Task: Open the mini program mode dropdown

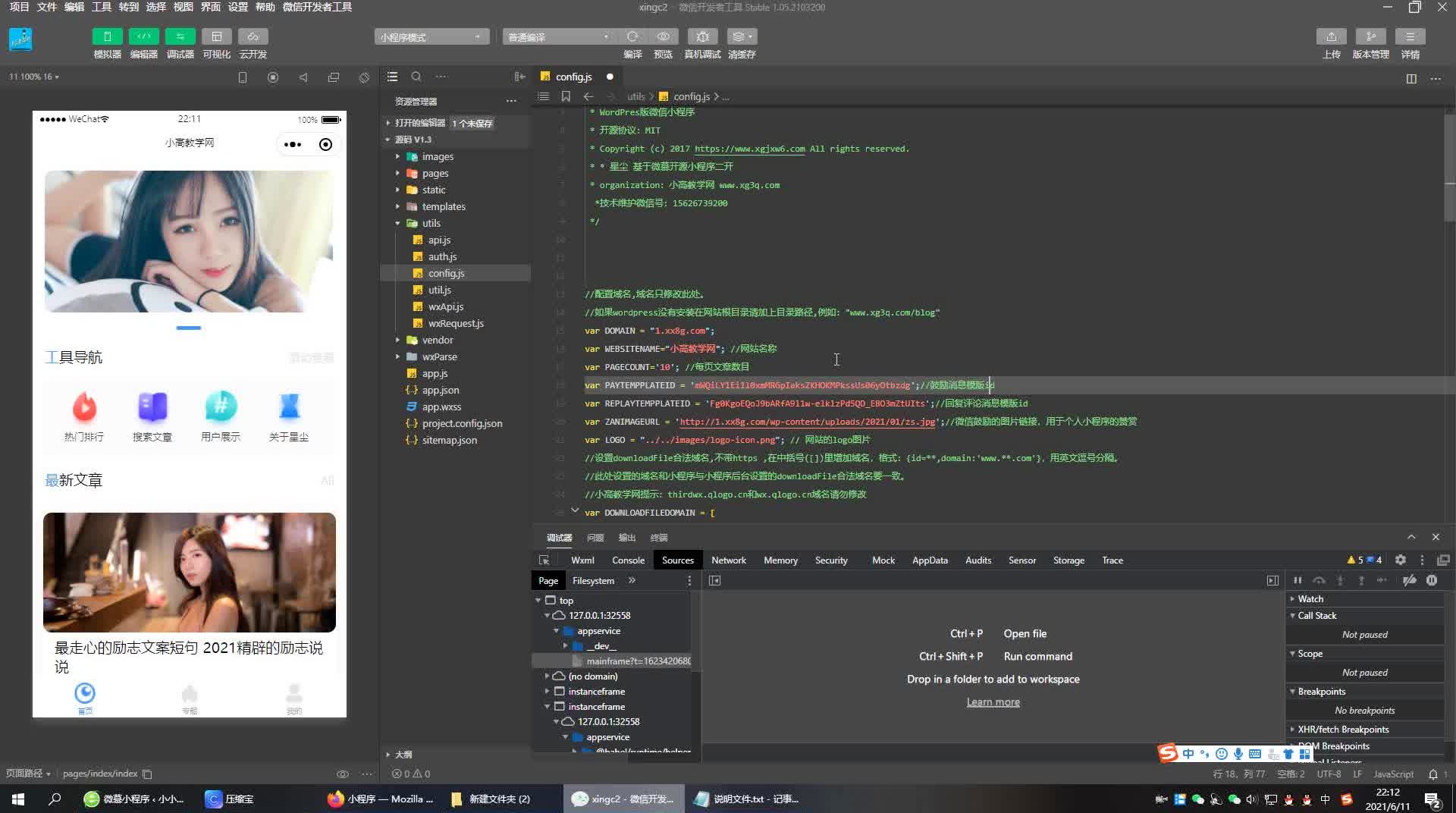Action: click(431, 36)
